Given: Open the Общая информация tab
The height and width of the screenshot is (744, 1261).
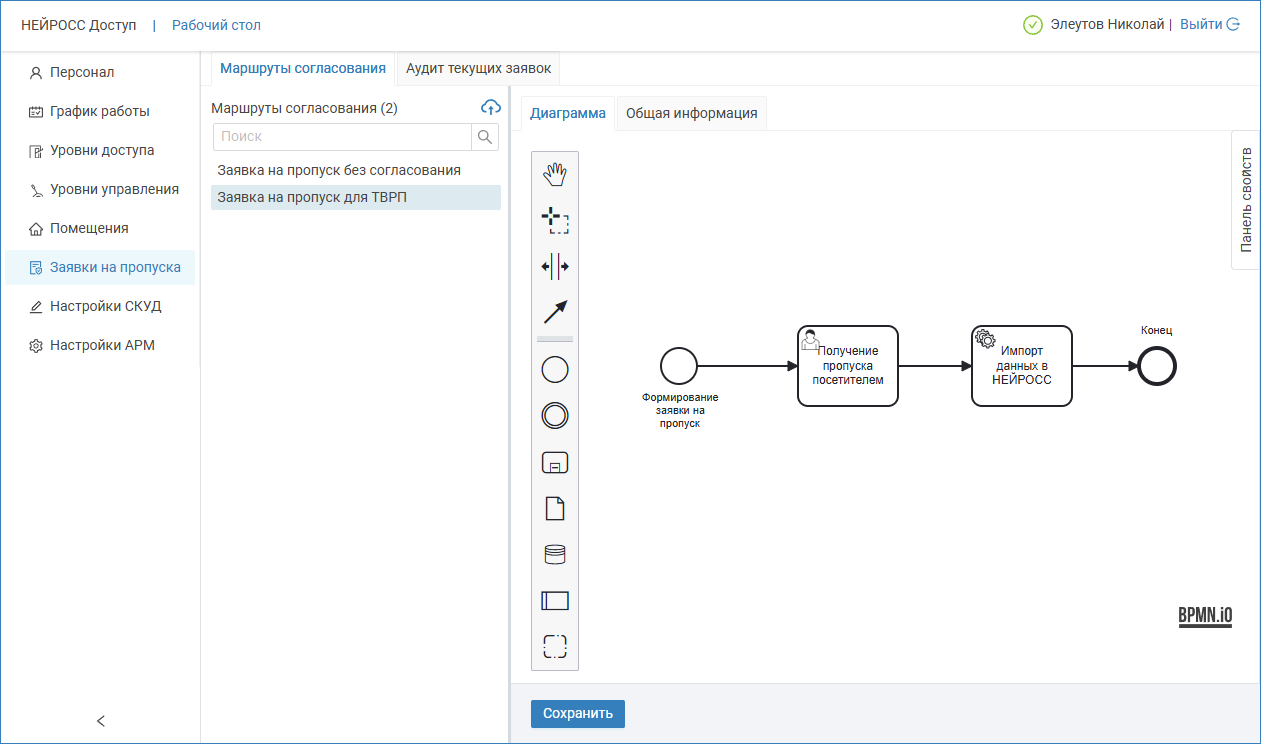Looking at the screenshot, I should tap(691, 113).
